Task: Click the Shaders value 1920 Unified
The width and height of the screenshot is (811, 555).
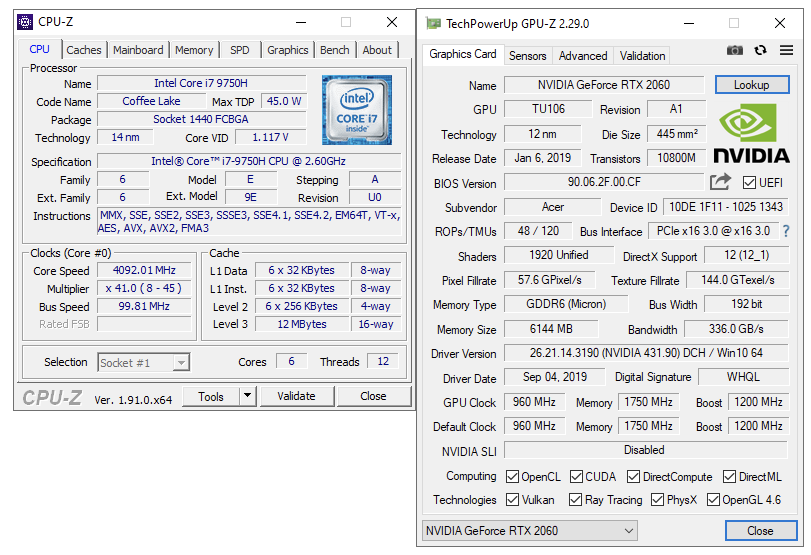Action: pos(559,255)
